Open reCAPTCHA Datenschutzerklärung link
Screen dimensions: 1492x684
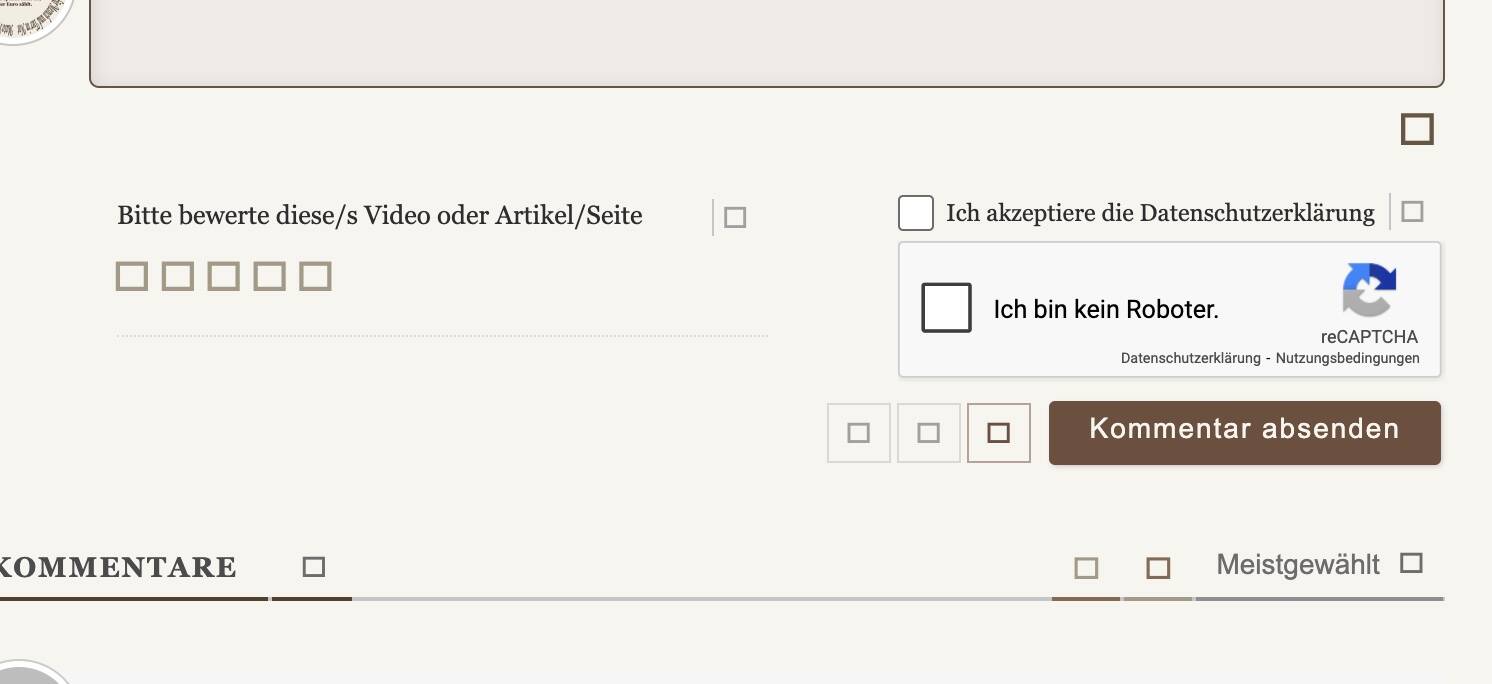coord(1191,358)
